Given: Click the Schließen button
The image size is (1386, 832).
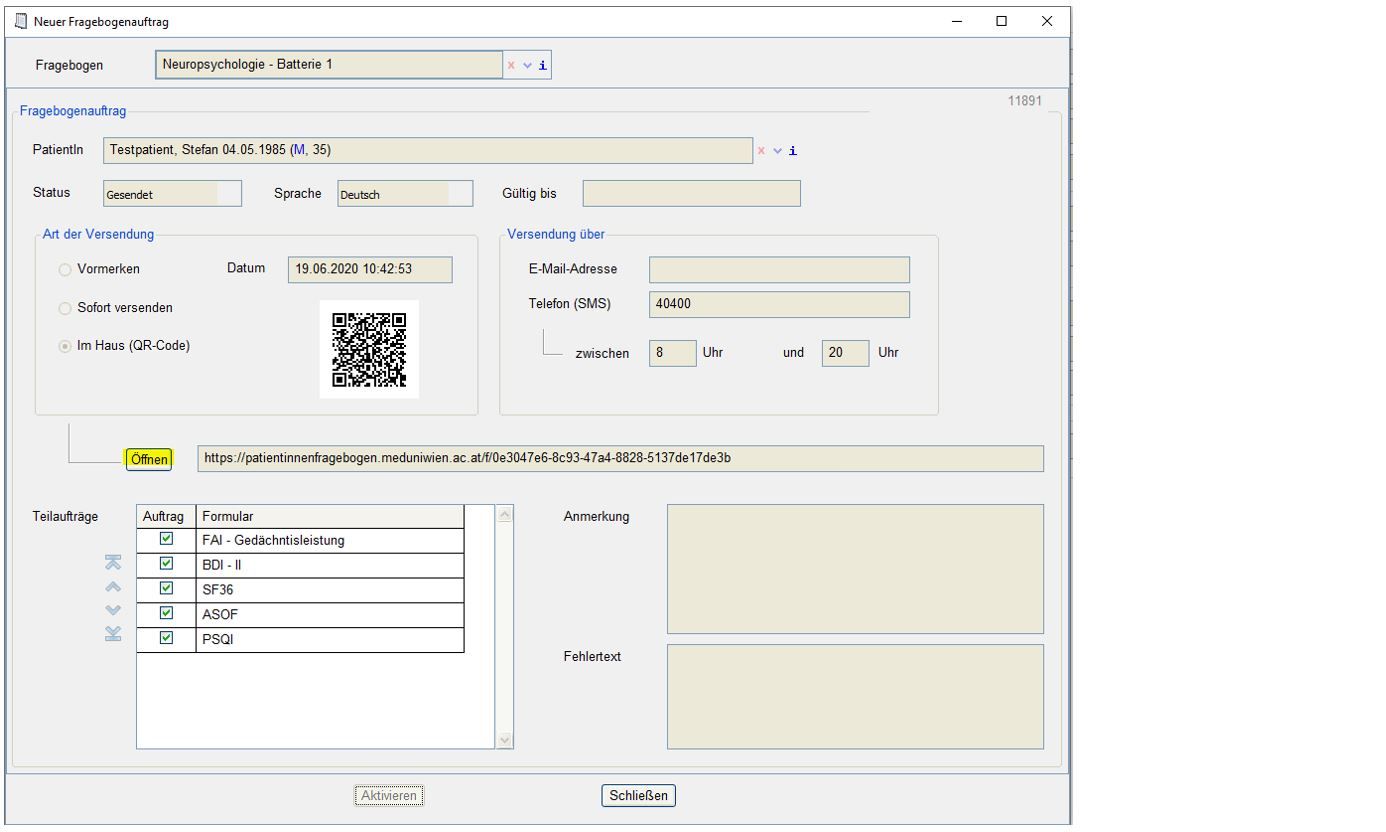Looking at the screenshot, I should point(639,796).
